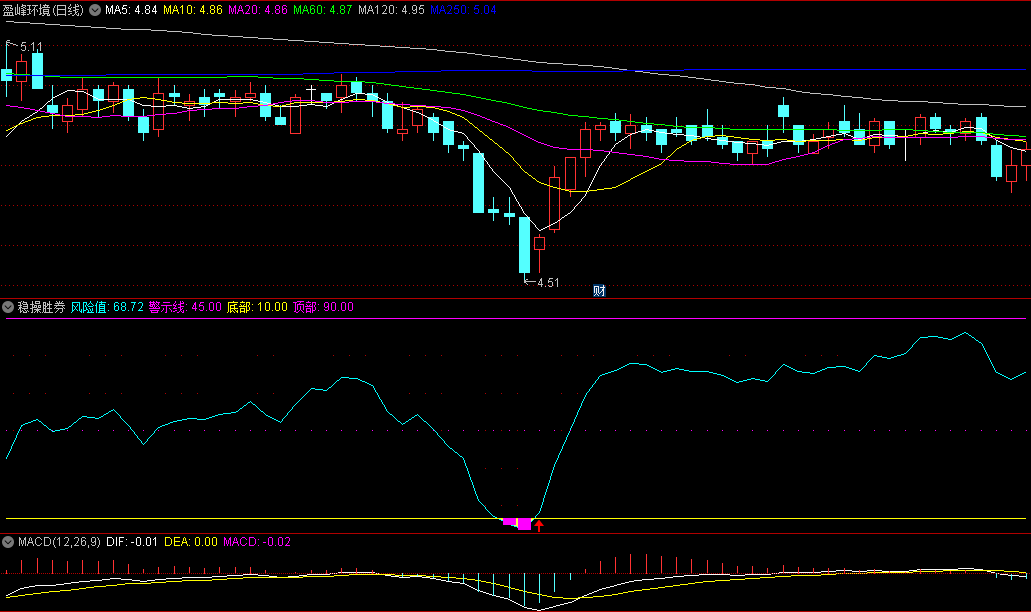Click the 警示线: 45.00 readout
This screenshot has width=1031, height=612.
click(185, 307)
